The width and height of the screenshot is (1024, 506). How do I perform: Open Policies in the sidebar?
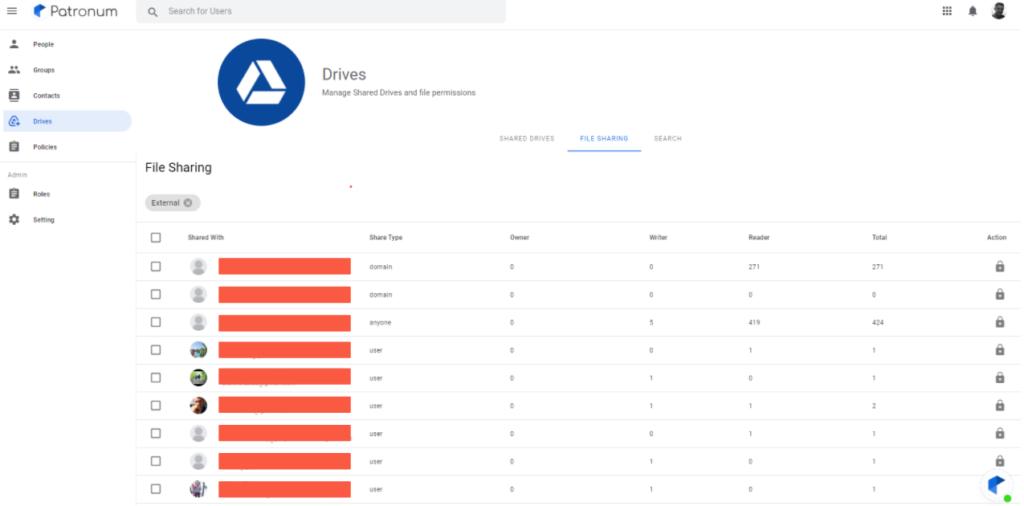tap(67, 147)
